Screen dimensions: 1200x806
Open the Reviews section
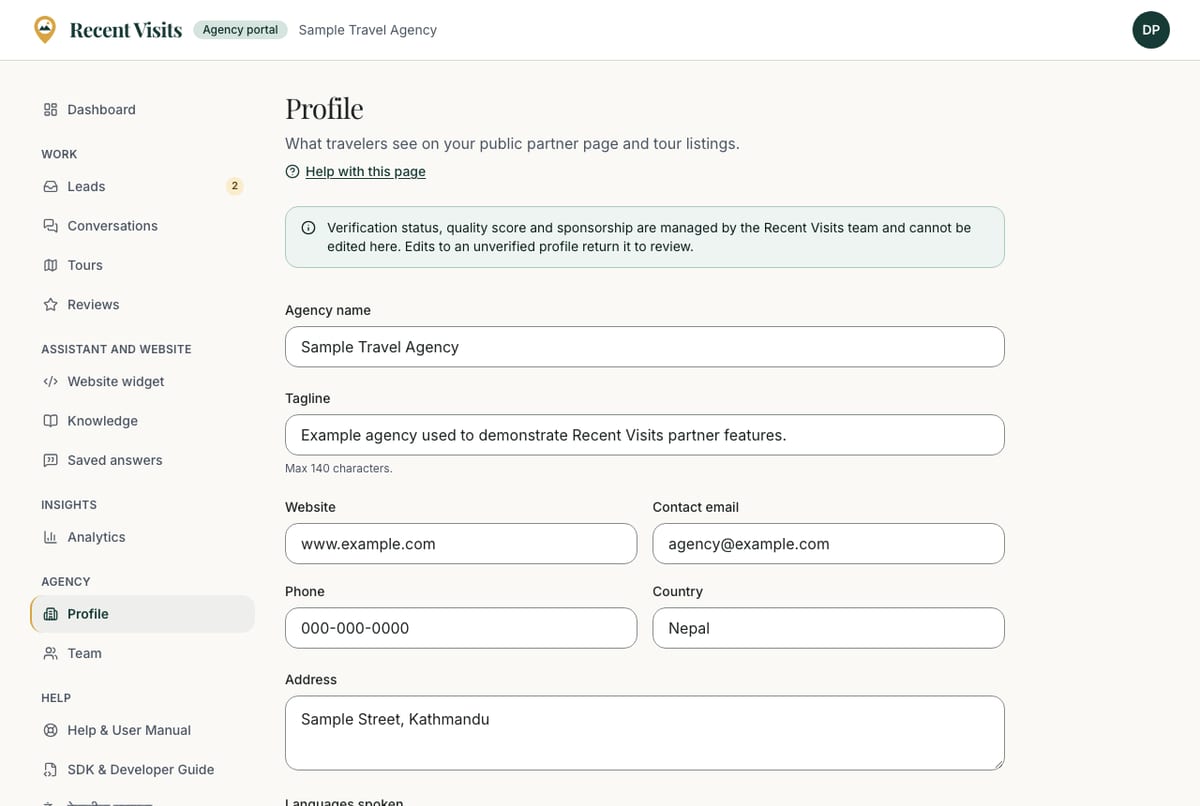tap(142, 304)
